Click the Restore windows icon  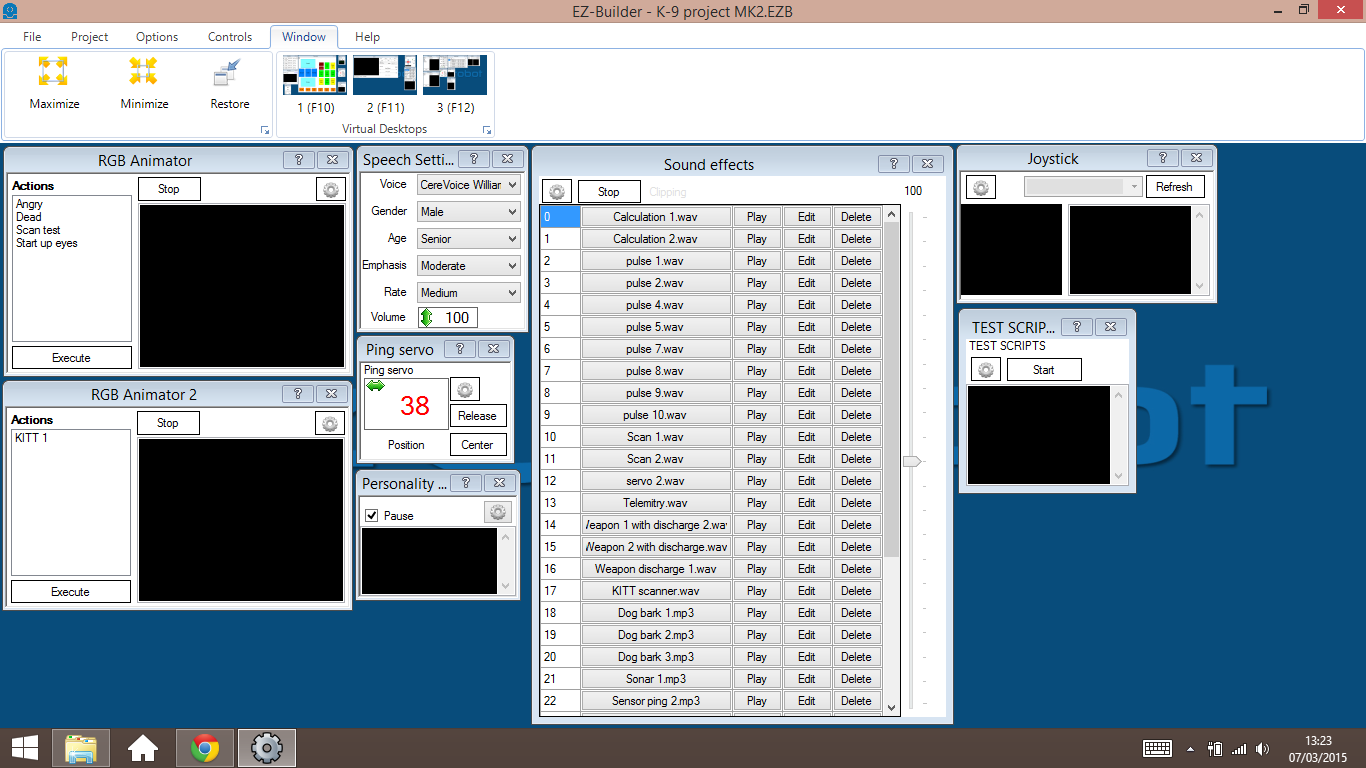point(227,71)
